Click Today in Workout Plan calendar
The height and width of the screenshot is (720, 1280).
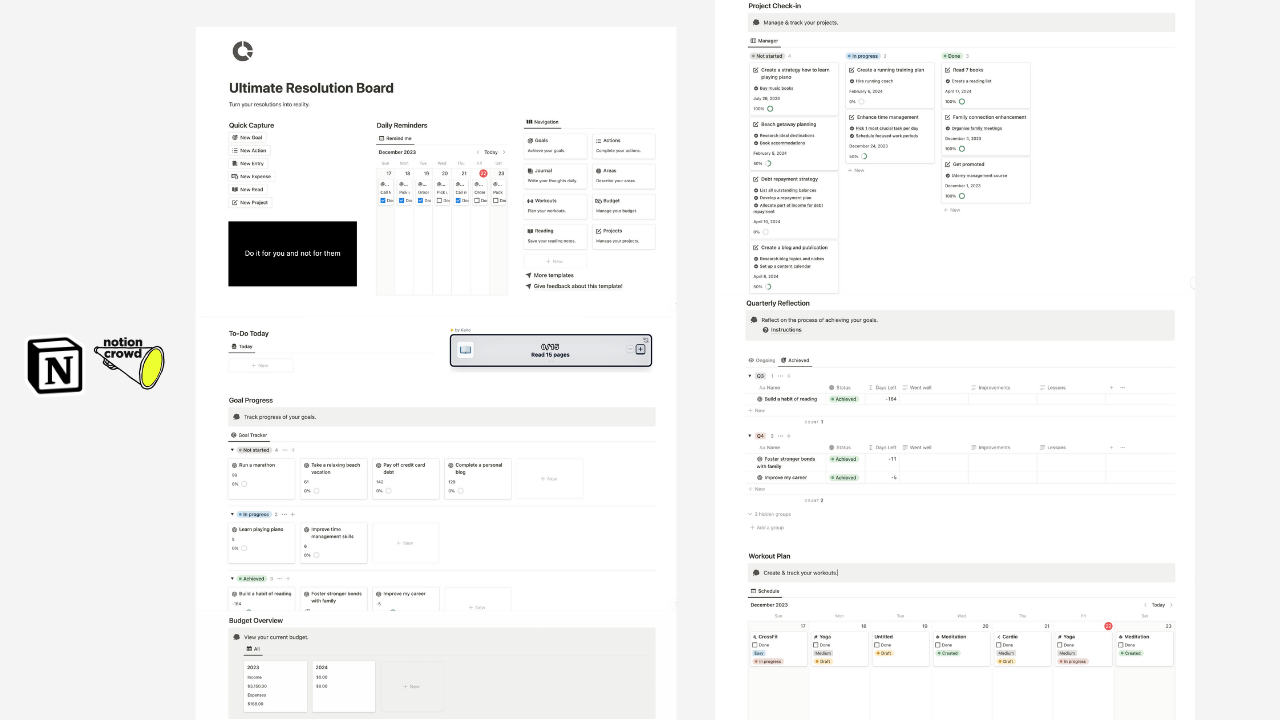coord(1158,605)
